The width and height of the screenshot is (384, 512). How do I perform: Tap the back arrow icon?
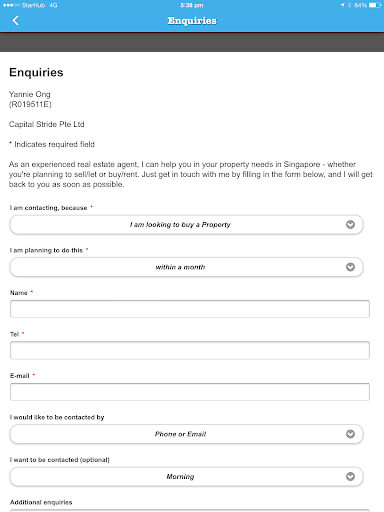click(x=15, y=20)
